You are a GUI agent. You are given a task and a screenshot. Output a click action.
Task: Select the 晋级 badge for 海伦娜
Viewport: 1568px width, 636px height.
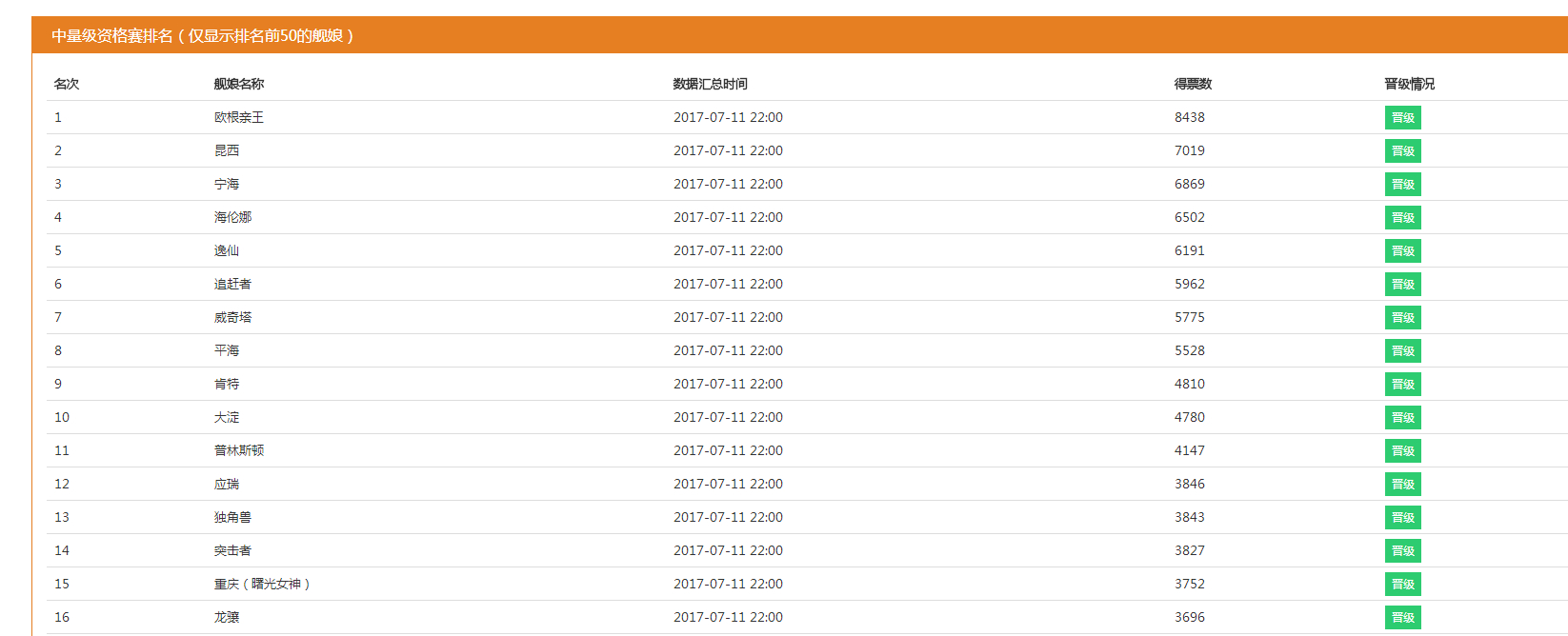[x=1402, y=217]
